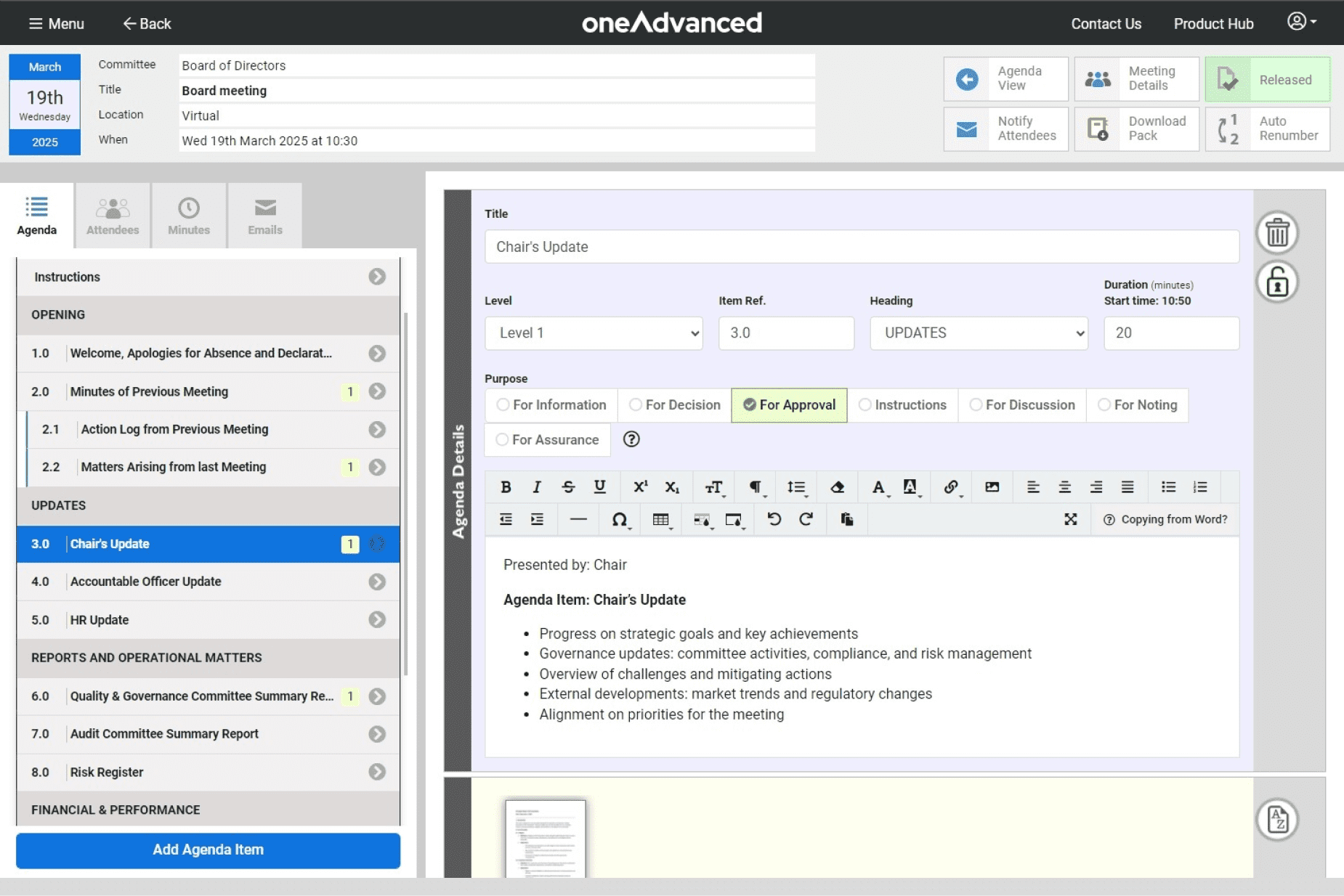The image size is (1344, 896).
Task: Open the user account menu dropdown
Action: [1301, 22]
